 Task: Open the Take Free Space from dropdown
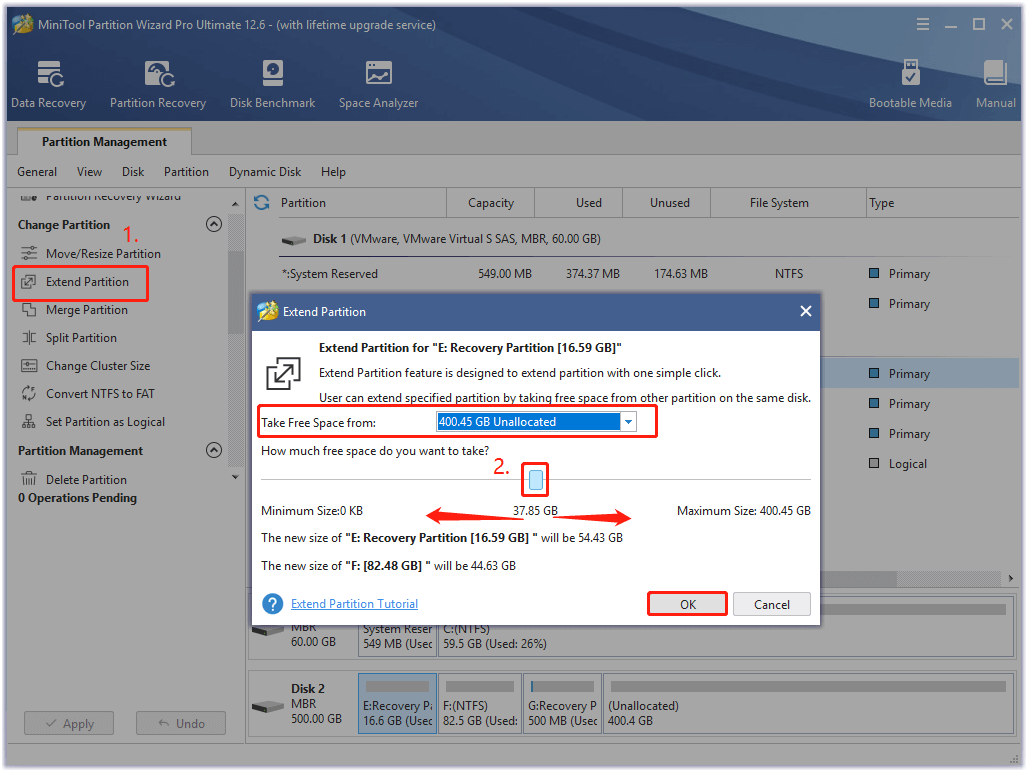[x=628, y=422]
